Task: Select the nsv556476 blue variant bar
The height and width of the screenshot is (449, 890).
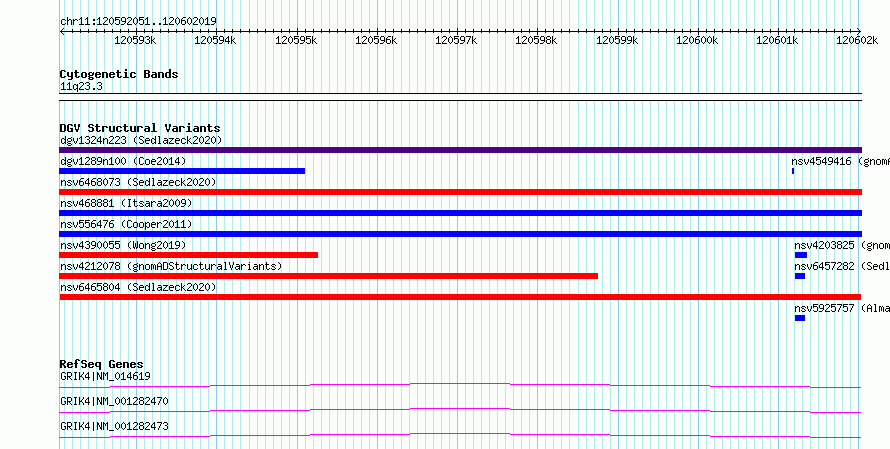Action: tap(460, 234)
